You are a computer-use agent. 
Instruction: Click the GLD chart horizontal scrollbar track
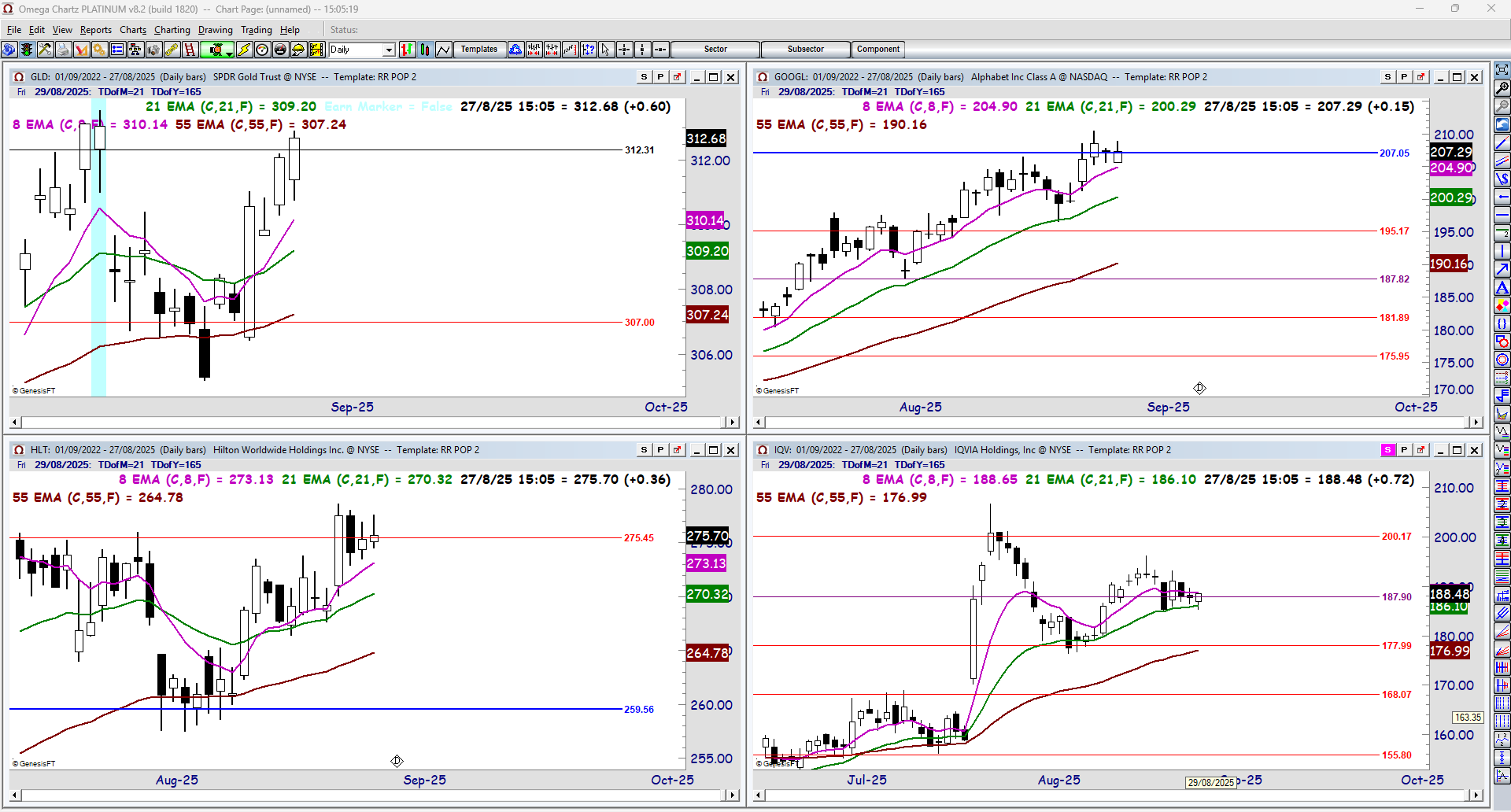pos(375,423)
